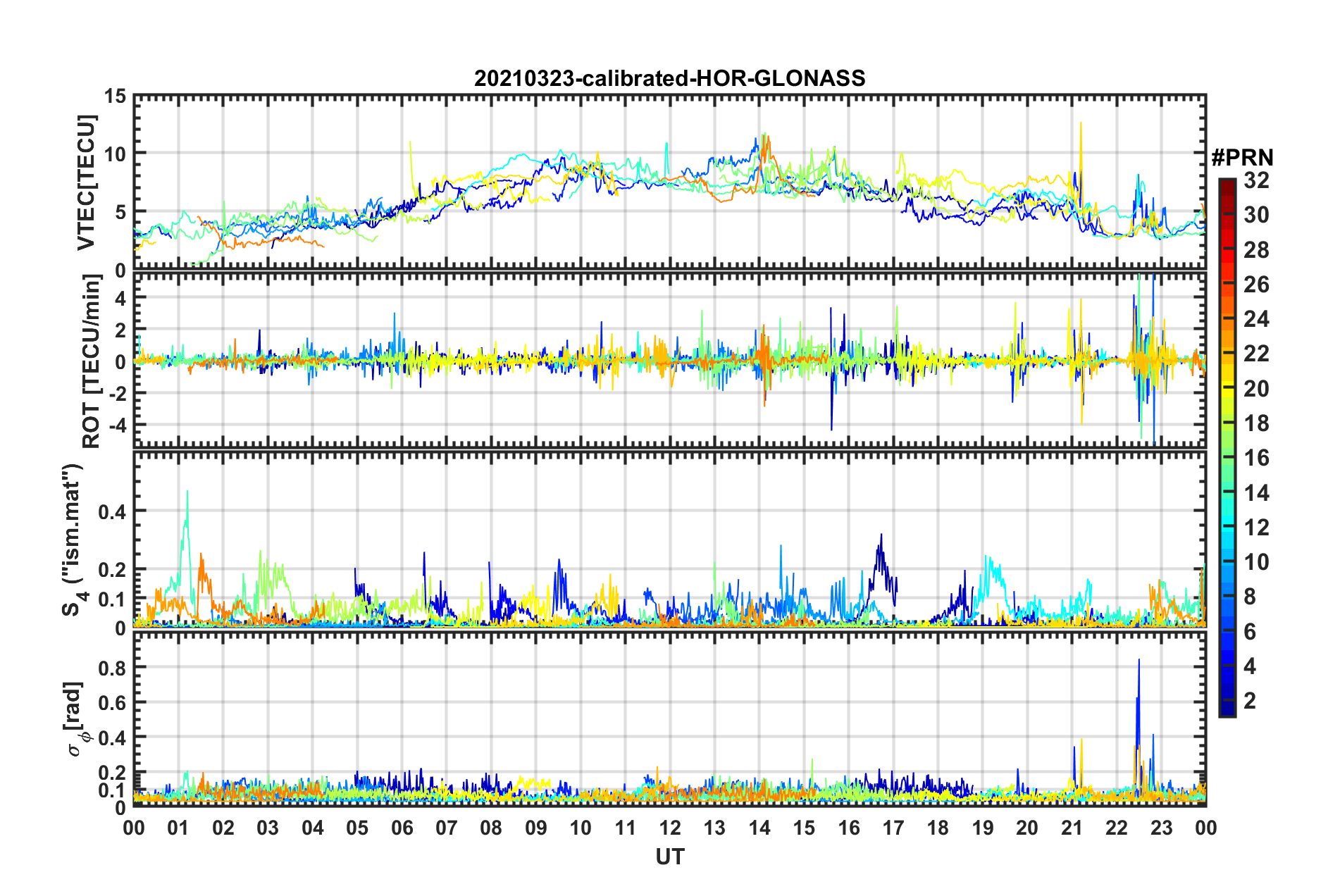
Task: Click the 06 tick label on the UT axis
Action: click(402, 828)
